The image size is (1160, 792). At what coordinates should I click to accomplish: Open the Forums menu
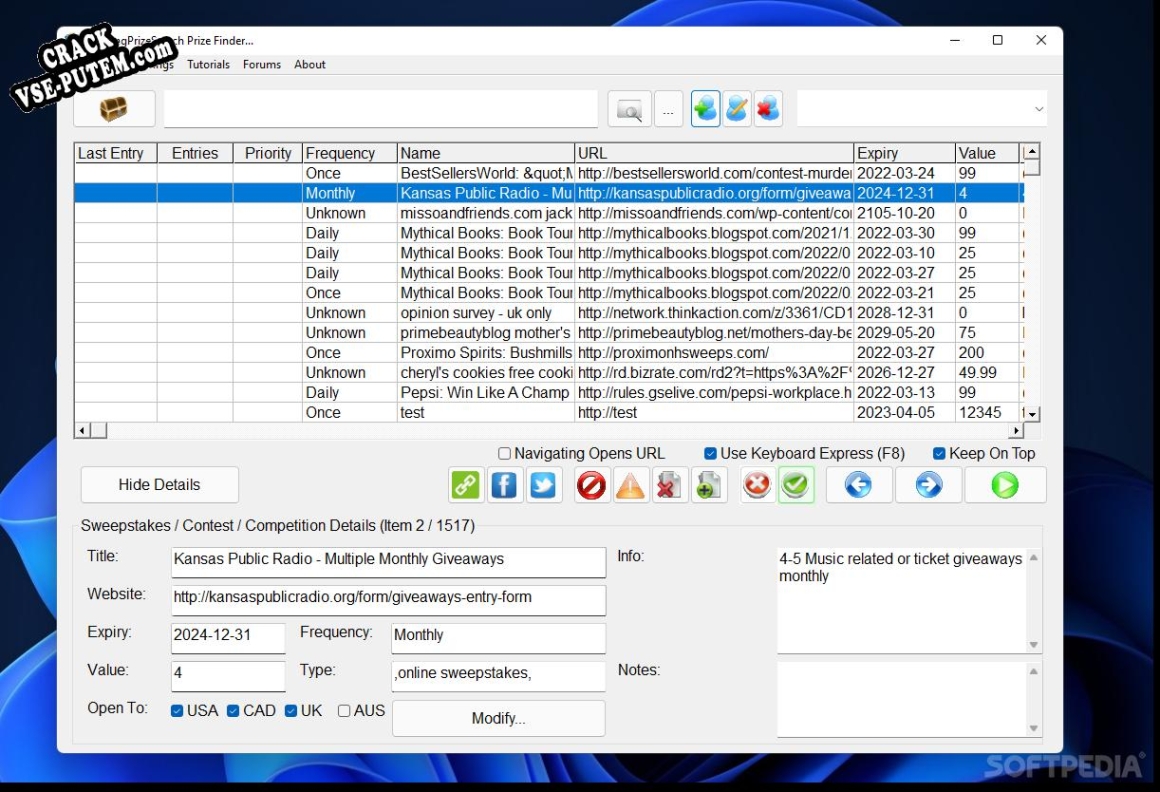262,64
